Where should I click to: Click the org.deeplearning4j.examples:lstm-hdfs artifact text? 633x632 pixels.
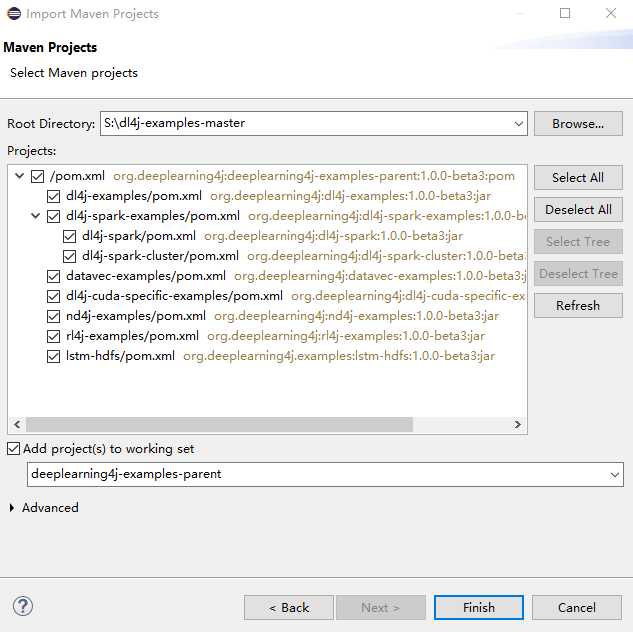(339, 356)
